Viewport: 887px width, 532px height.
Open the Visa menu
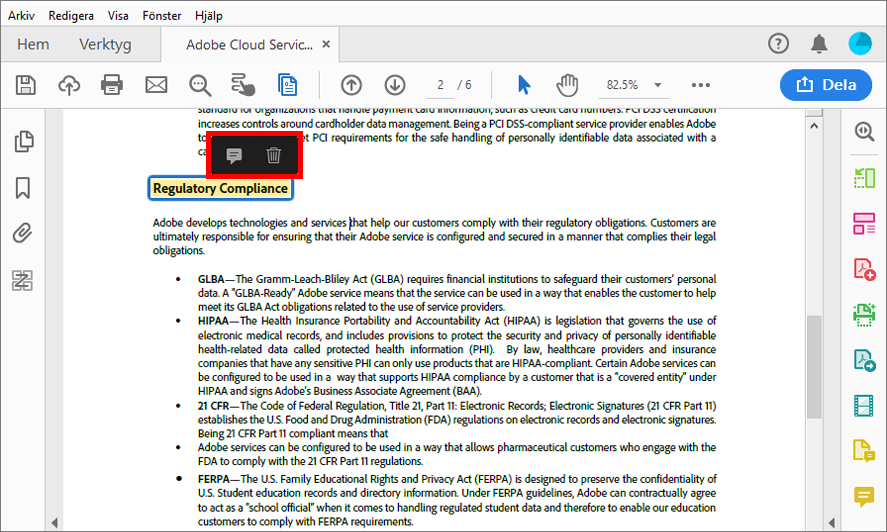click(118, 15)
